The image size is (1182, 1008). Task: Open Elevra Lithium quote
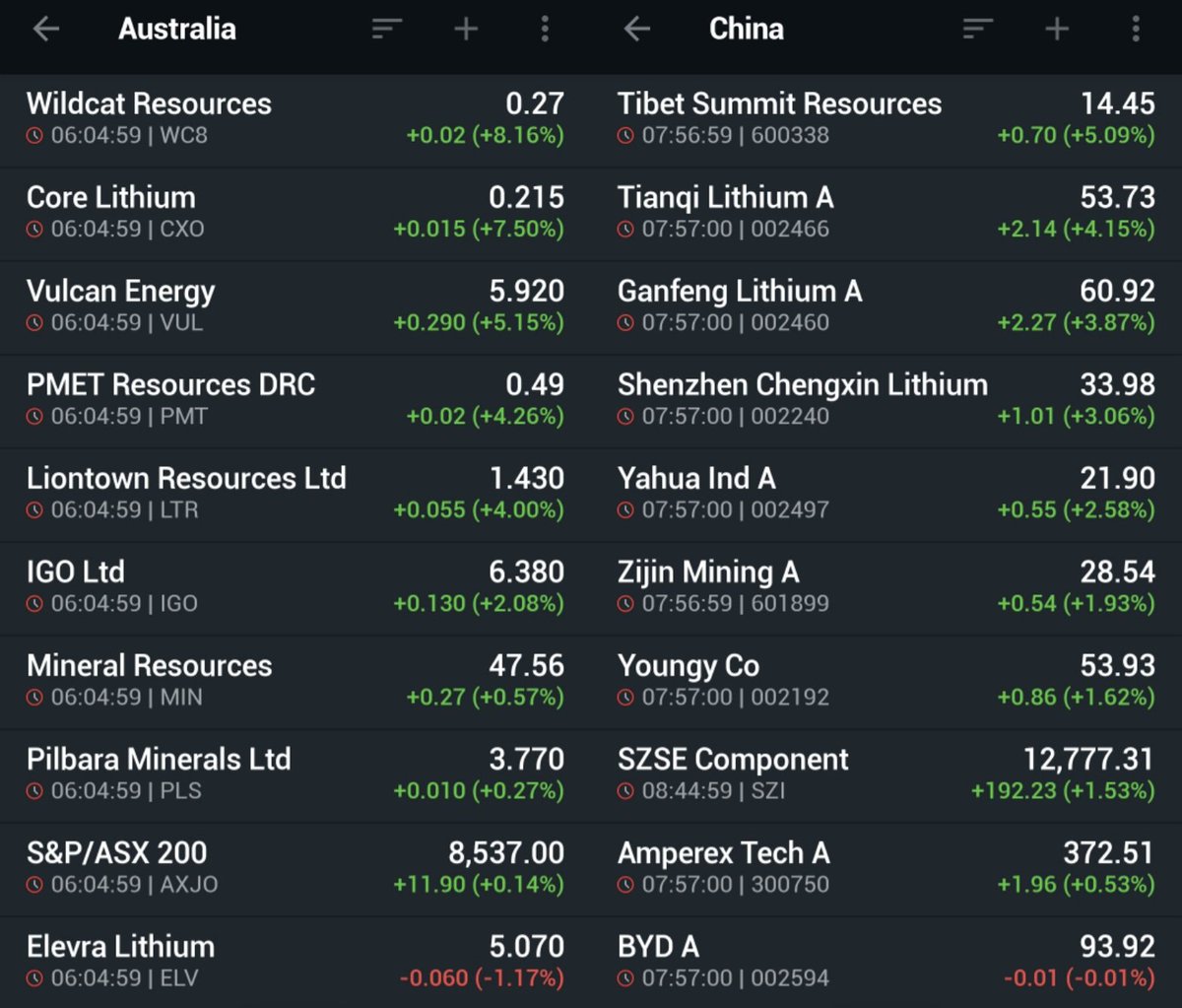coord(295,963)
